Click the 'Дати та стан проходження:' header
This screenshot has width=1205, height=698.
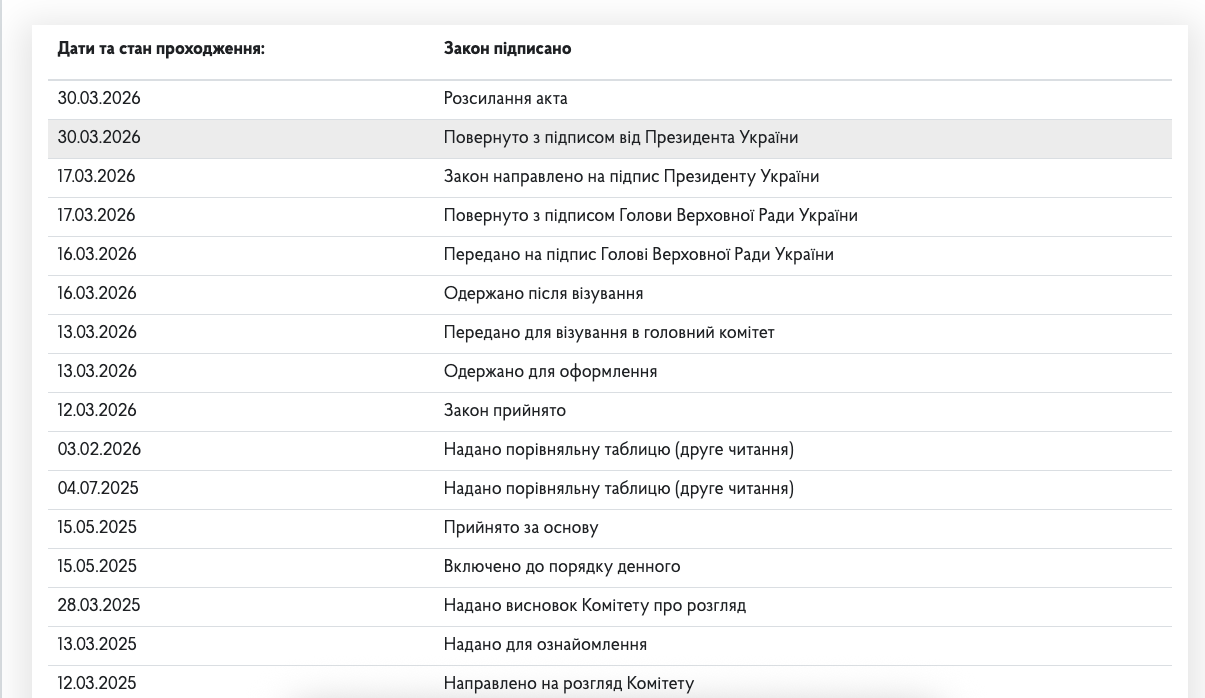[160, 49]
